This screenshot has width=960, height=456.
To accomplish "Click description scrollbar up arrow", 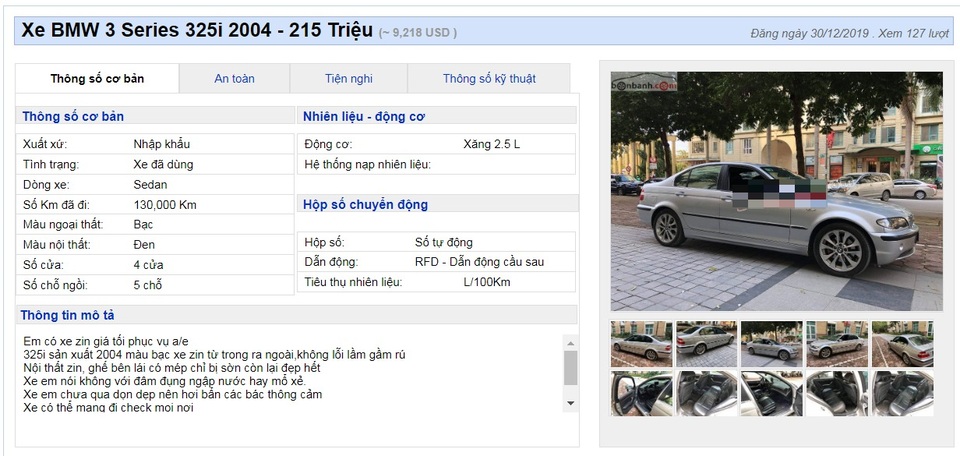I will (571, 343).
